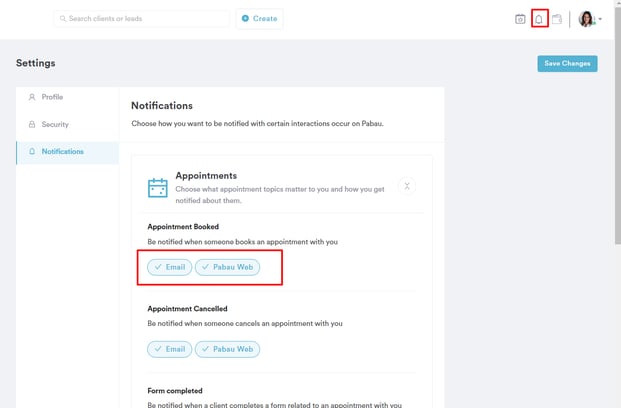
Task: Open the notifications bell icon
Action: coord(539,19)
